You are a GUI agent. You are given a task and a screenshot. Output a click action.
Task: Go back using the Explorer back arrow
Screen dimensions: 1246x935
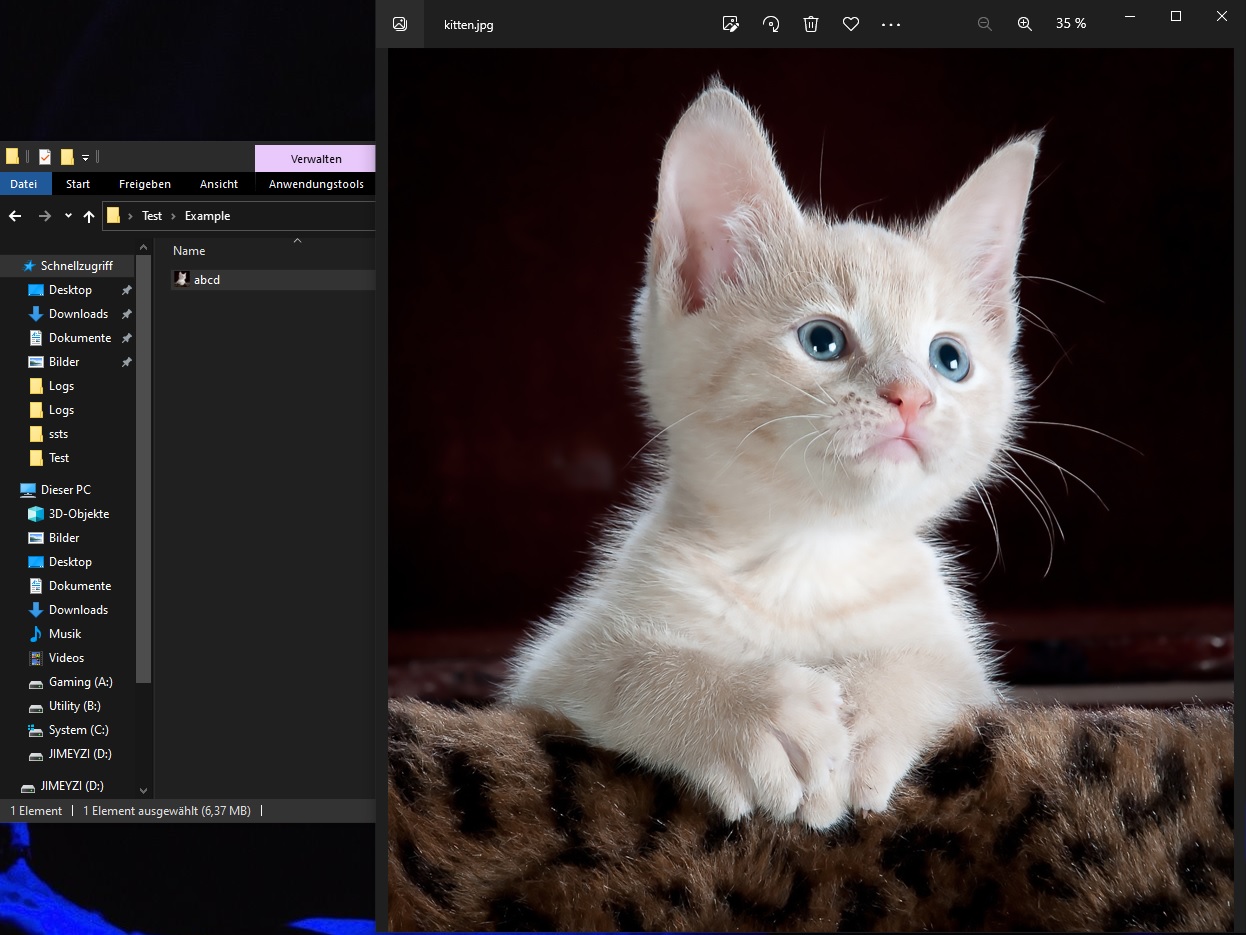[15, 216]
